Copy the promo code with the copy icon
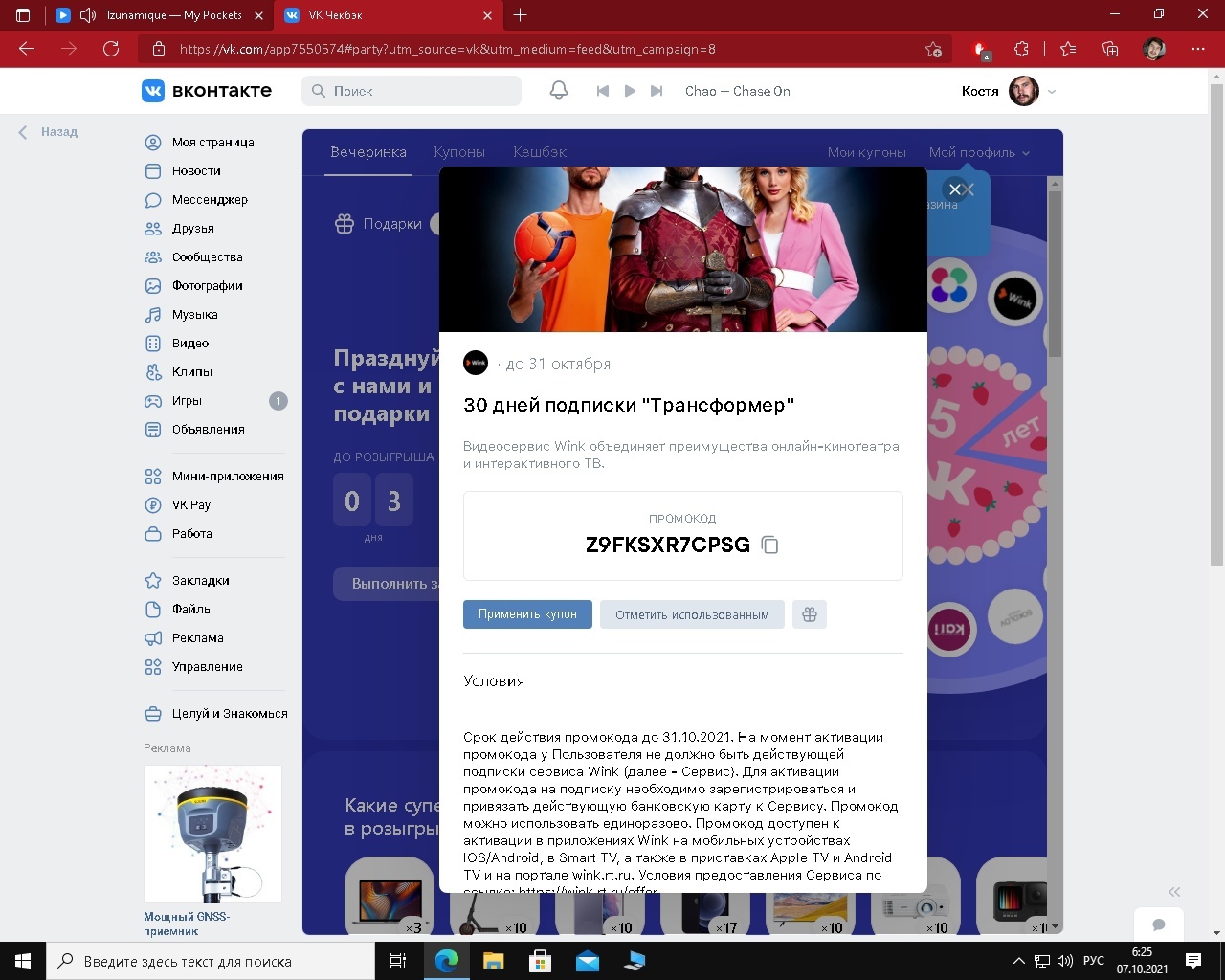Viewport: 1225px width, 980px height. tap(769, 545)
